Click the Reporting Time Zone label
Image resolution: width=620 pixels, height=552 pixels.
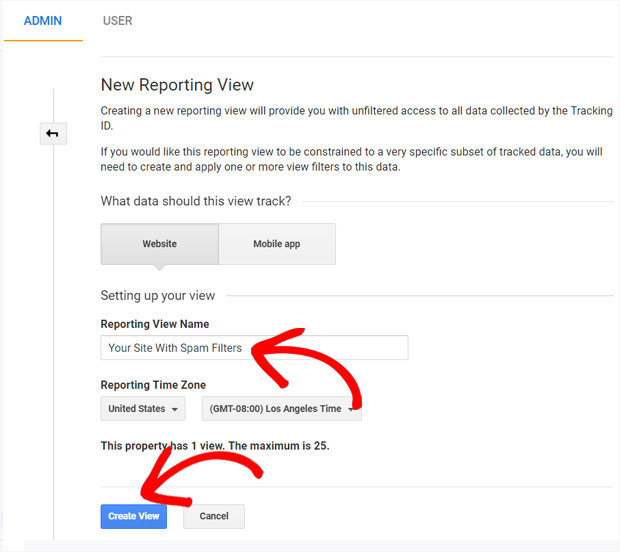[153, 385]
